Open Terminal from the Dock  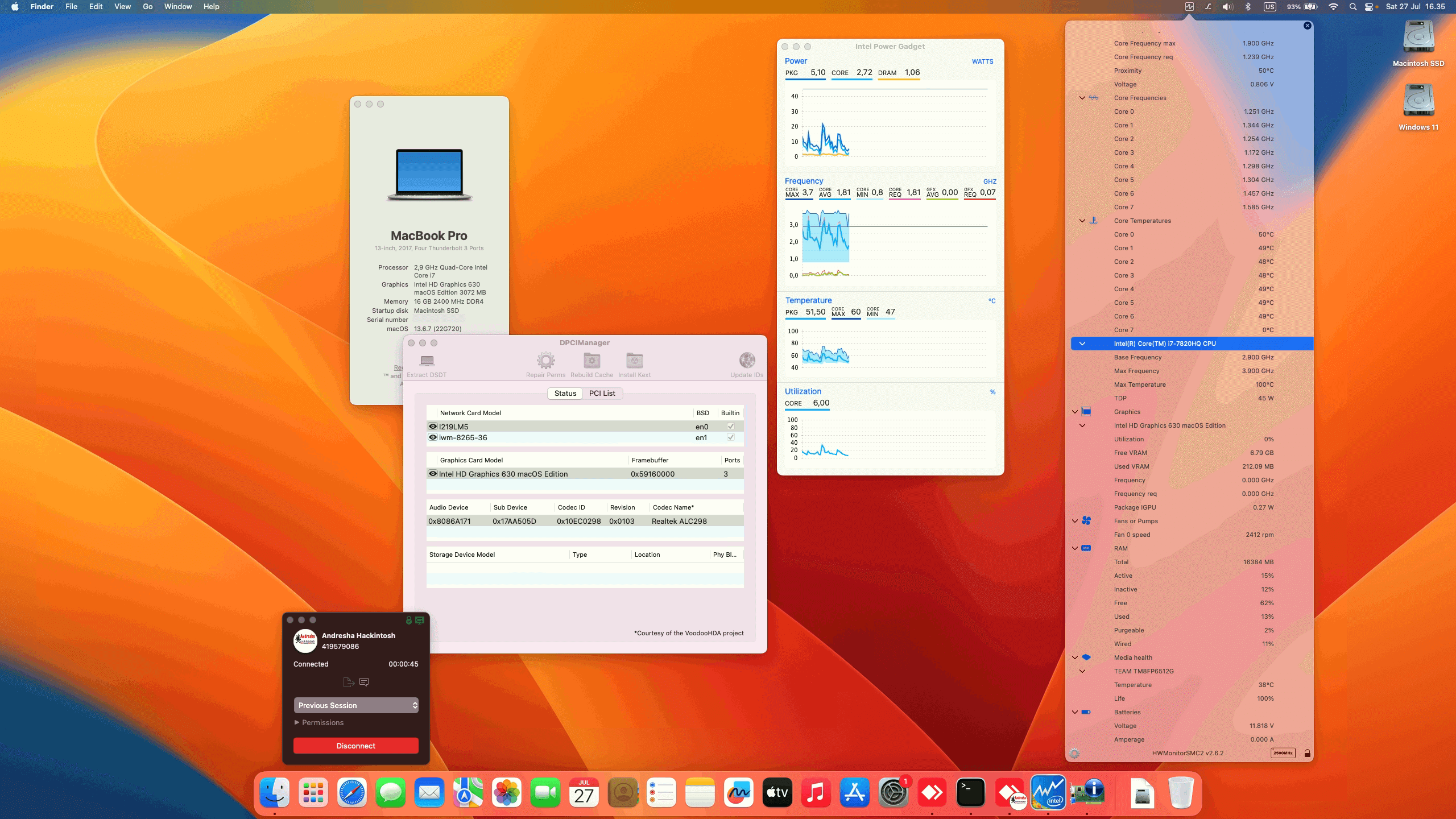point(970,792)
